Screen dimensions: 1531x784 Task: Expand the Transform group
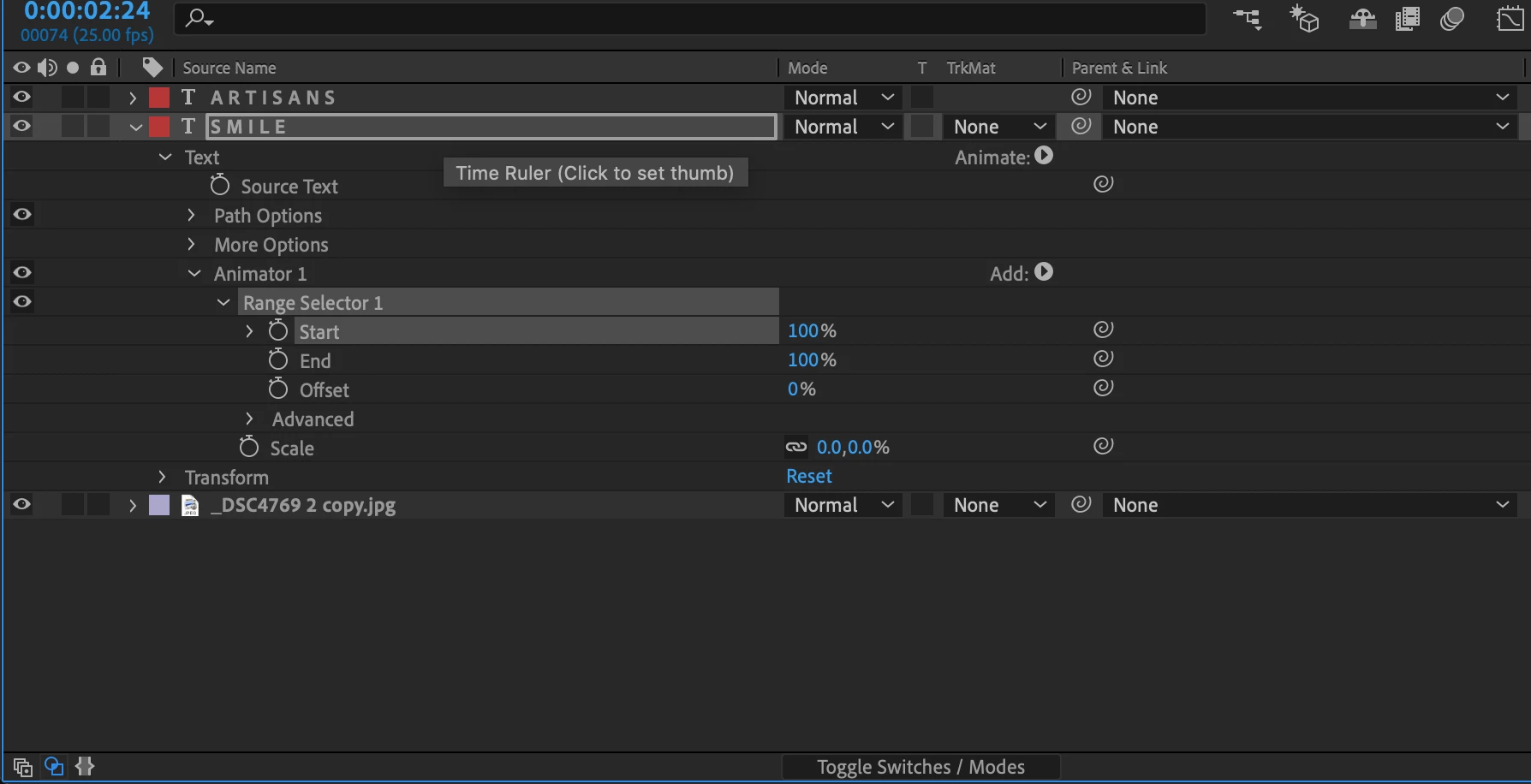tap(162, 477)
